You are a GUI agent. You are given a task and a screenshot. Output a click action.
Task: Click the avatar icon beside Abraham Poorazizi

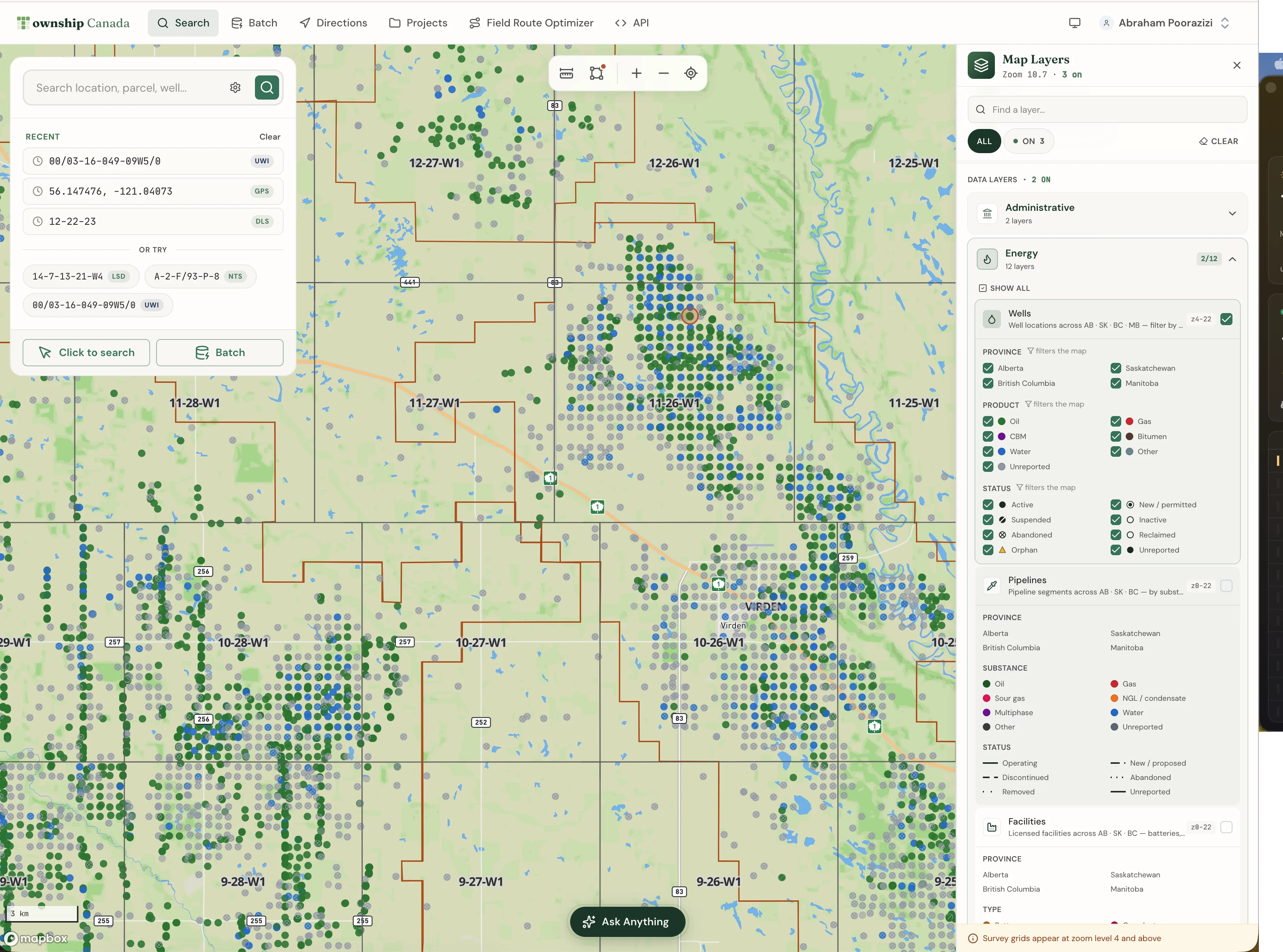click(1105, 23)
